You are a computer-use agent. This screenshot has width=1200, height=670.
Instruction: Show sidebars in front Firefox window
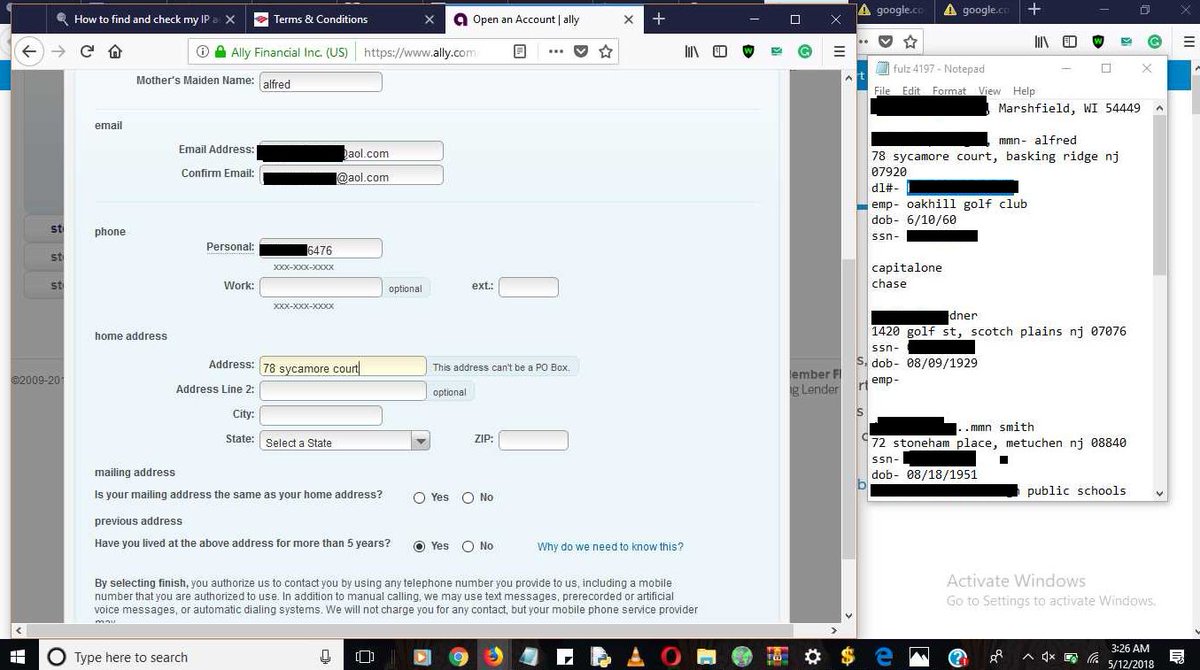tap(720, 52)
